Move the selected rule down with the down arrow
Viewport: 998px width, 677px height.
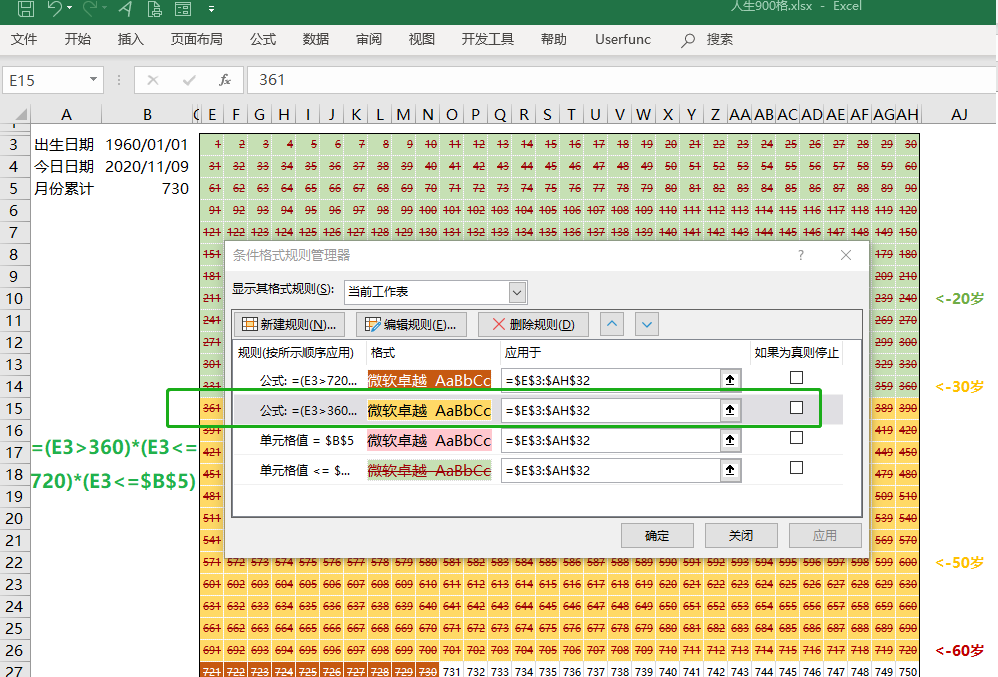[x=647, y=325]
